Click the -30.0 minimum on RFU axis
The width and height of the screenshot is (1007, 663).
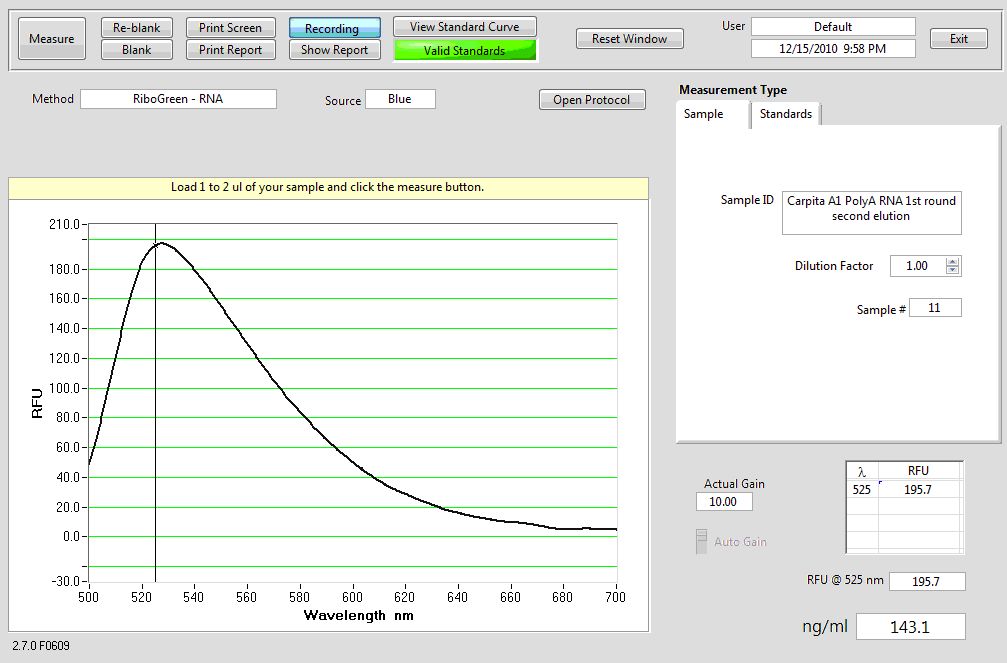point(66,581)
